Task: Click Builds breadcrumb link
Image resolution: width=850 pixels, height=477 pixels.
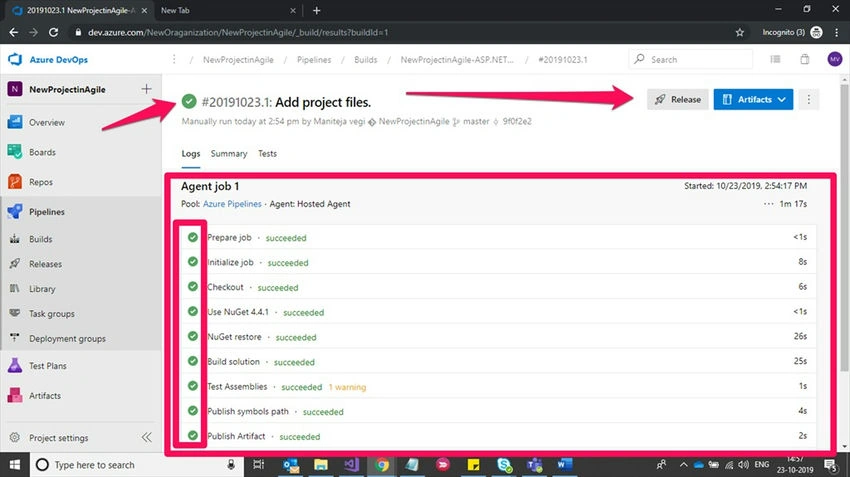Action: coord(365,60)
